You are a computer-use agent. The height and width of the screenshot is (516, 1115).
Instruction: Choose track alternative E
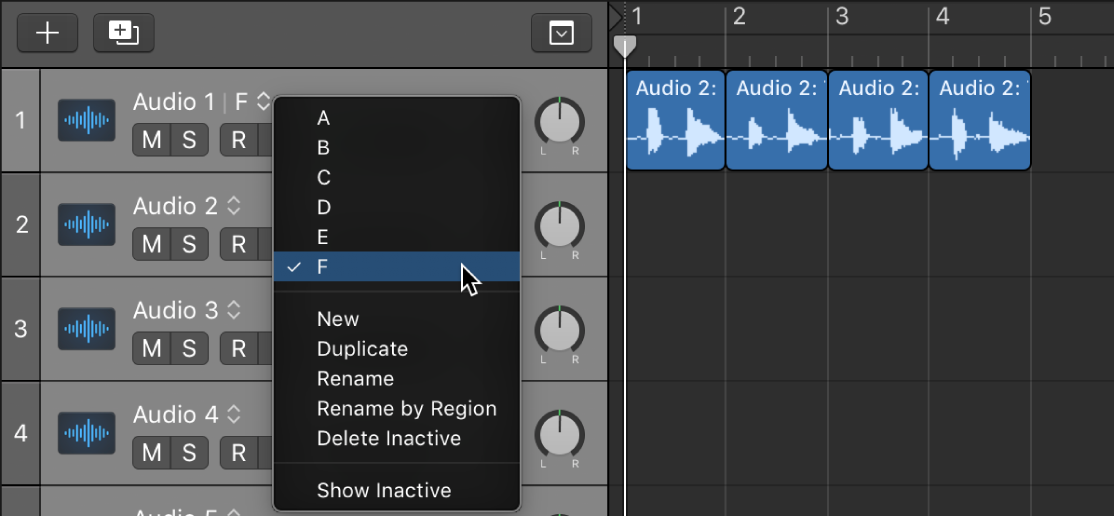397,237
